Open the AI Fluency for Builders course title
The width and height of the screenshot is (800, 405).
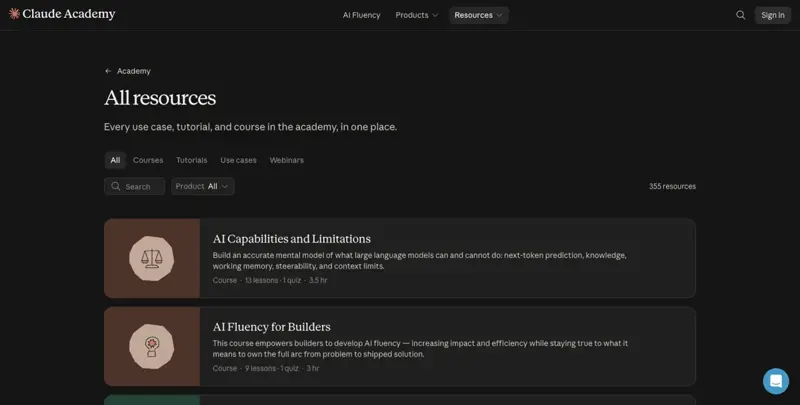[271, 327]
